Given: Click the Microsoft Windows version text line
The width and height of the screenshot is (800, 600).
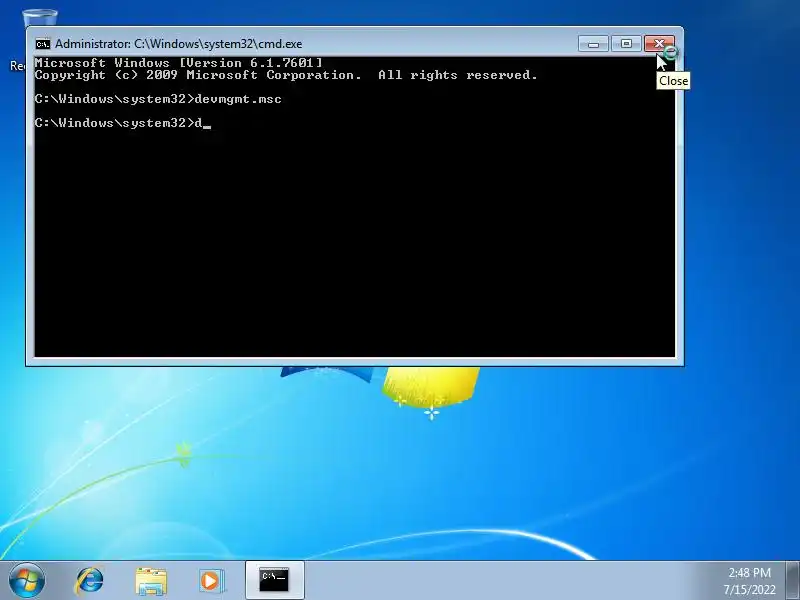Looking at the screenshot, I should click(179, 63).
